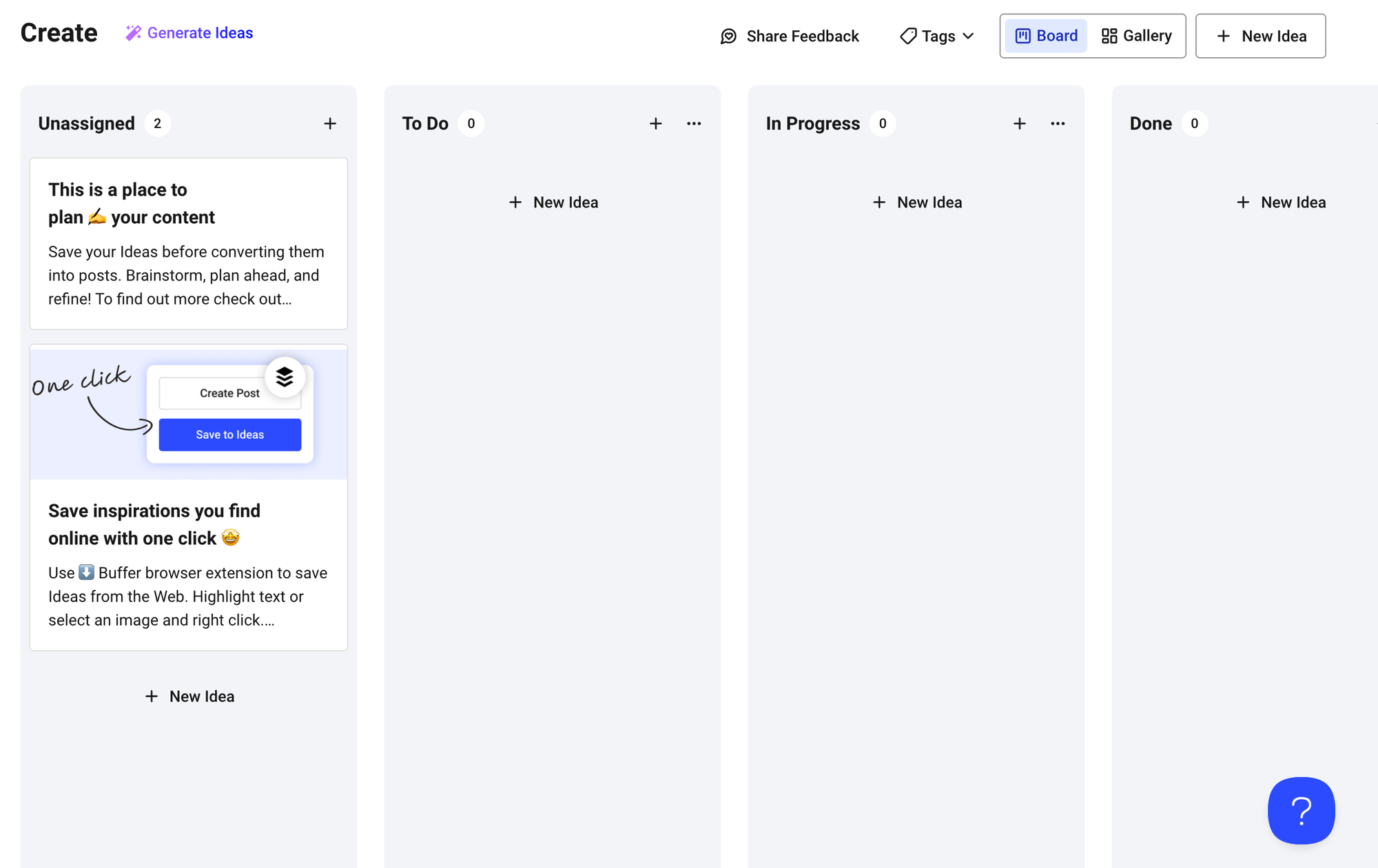
Task: Open the Share Feedback megaphone icon
Action: click(728, 36)
